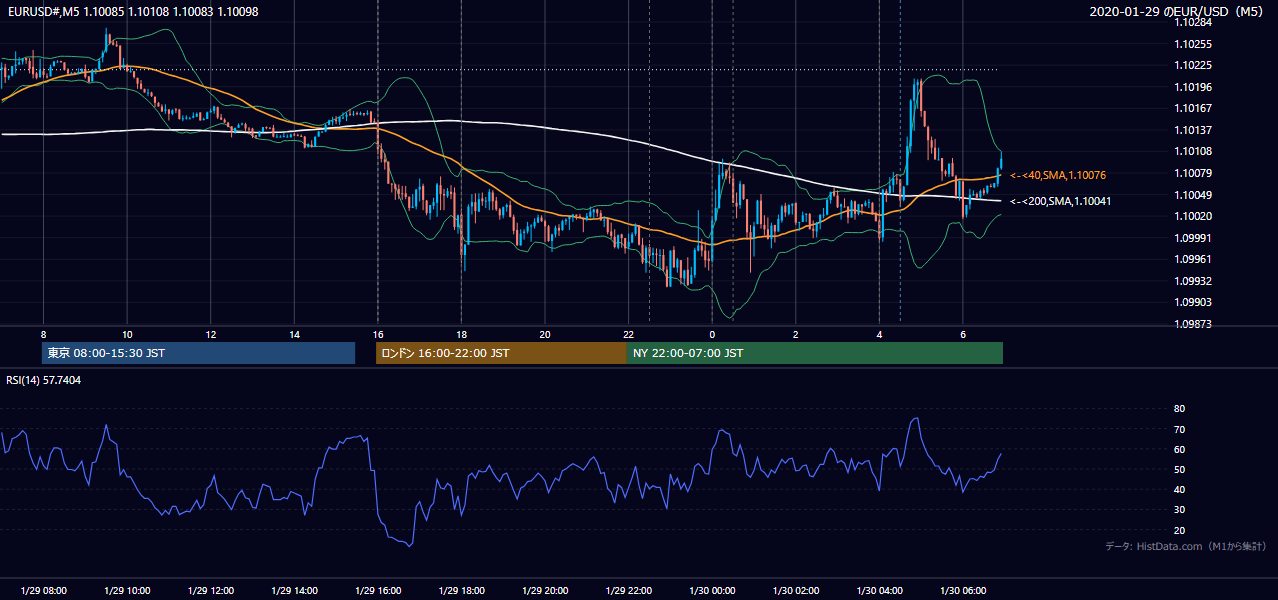Click price axis label 1.10108

pos(1194,151)
